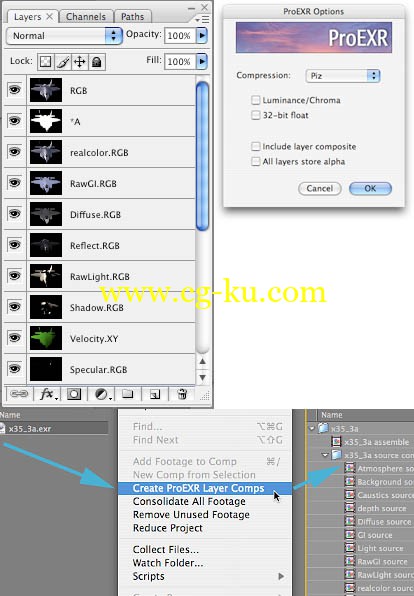This screenshot has height=596, width=414.
Task: Click the link layers icon
Action: pyautogui.click(x=19, y=394)
